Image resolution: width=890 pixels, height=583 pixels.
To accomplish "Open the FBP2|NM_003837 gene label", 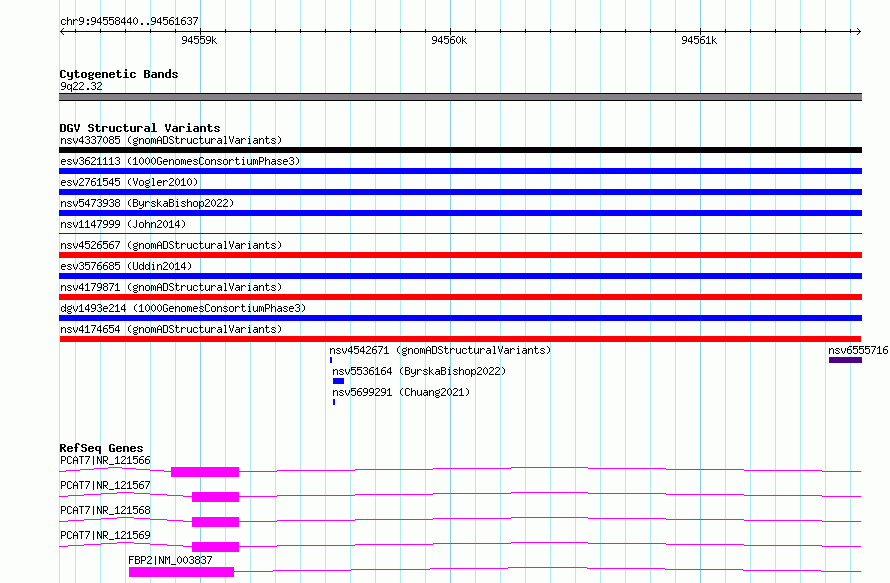I will [170, 560].
